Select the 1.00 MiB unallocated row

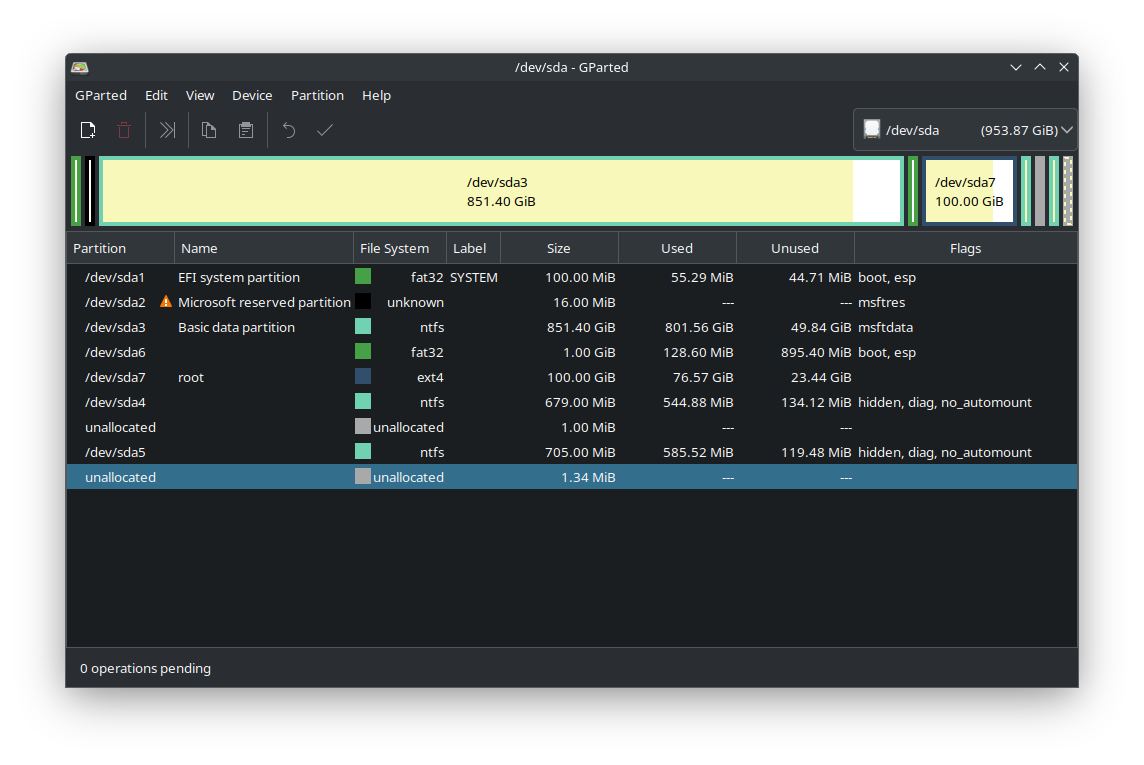(572, 427)
